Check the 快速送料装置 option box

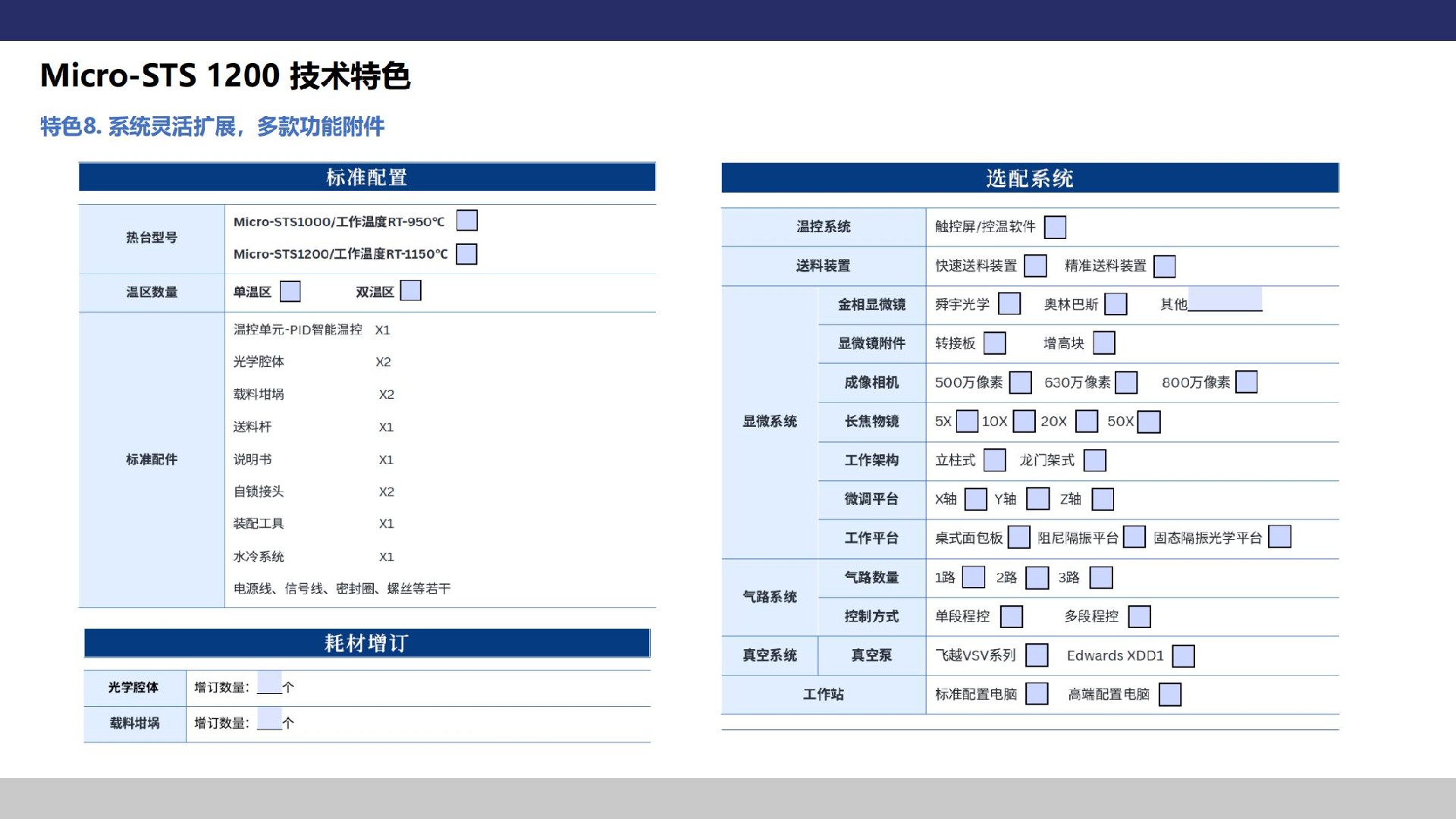click(x=1035, y=265)
